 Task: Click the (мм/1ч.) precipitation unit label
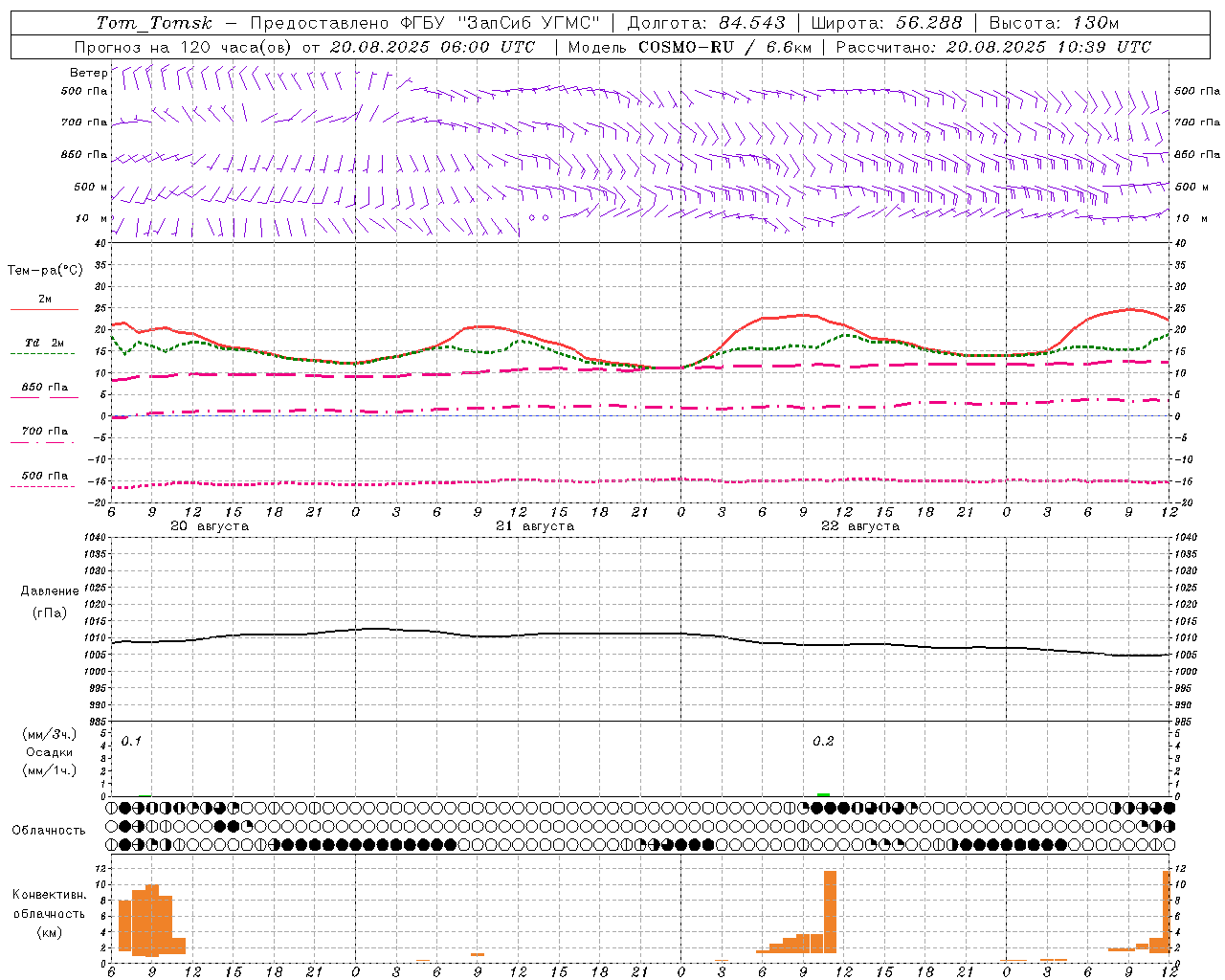[50, 770]
